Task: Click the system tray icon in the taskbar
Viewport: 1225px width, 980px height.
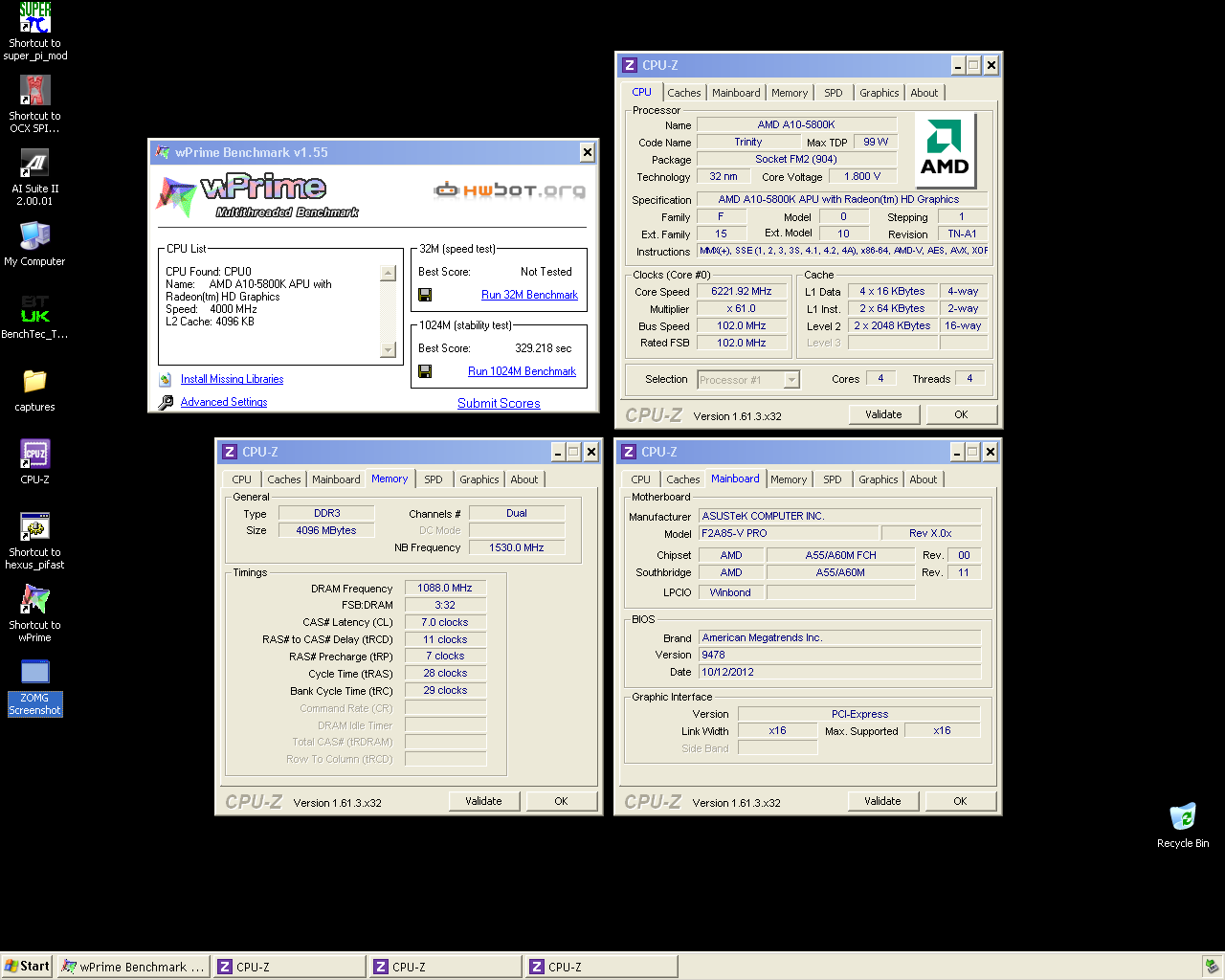Action: click(1211, 967)
